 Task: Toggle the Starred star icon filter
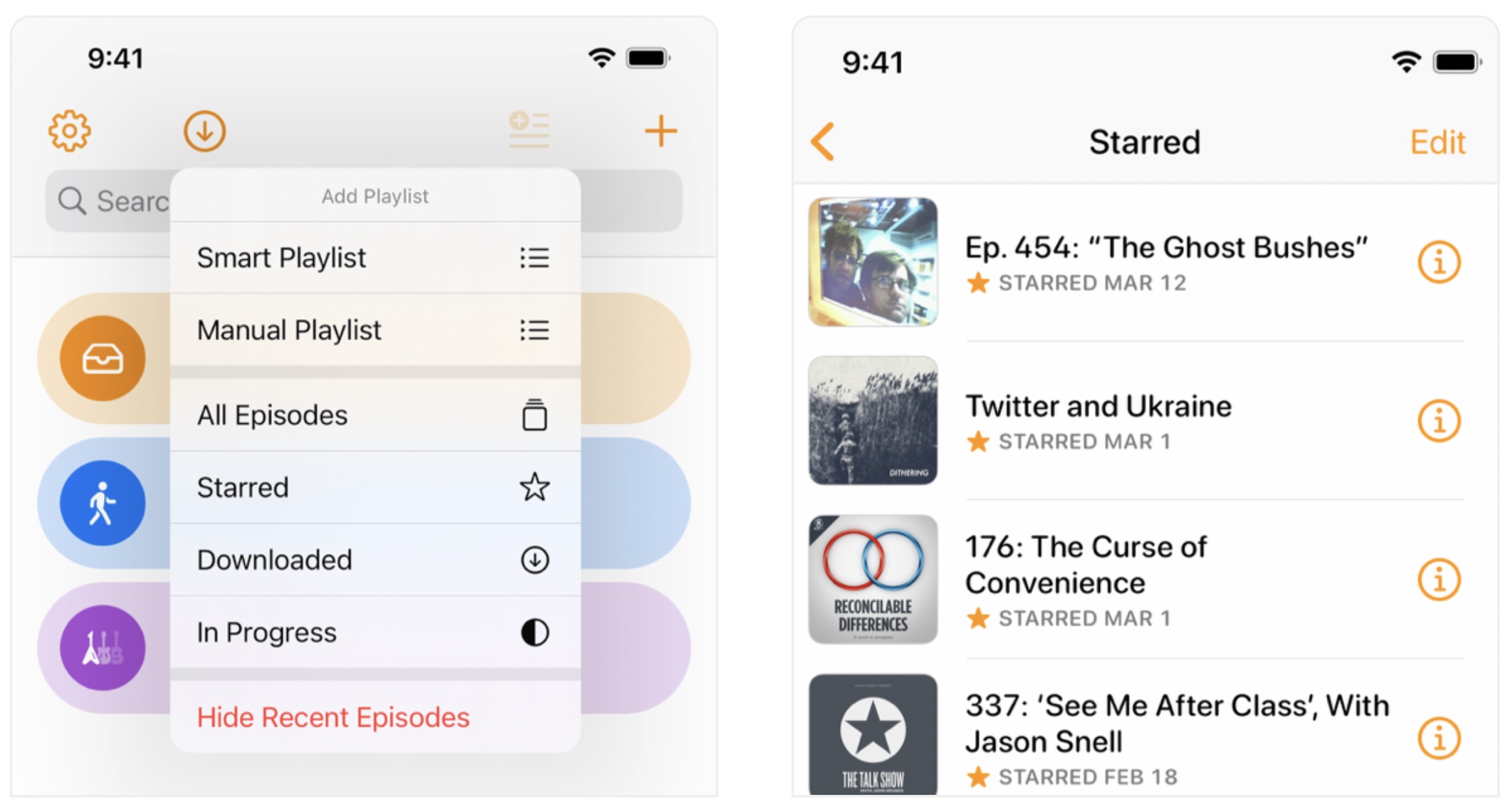pos(536,489)
